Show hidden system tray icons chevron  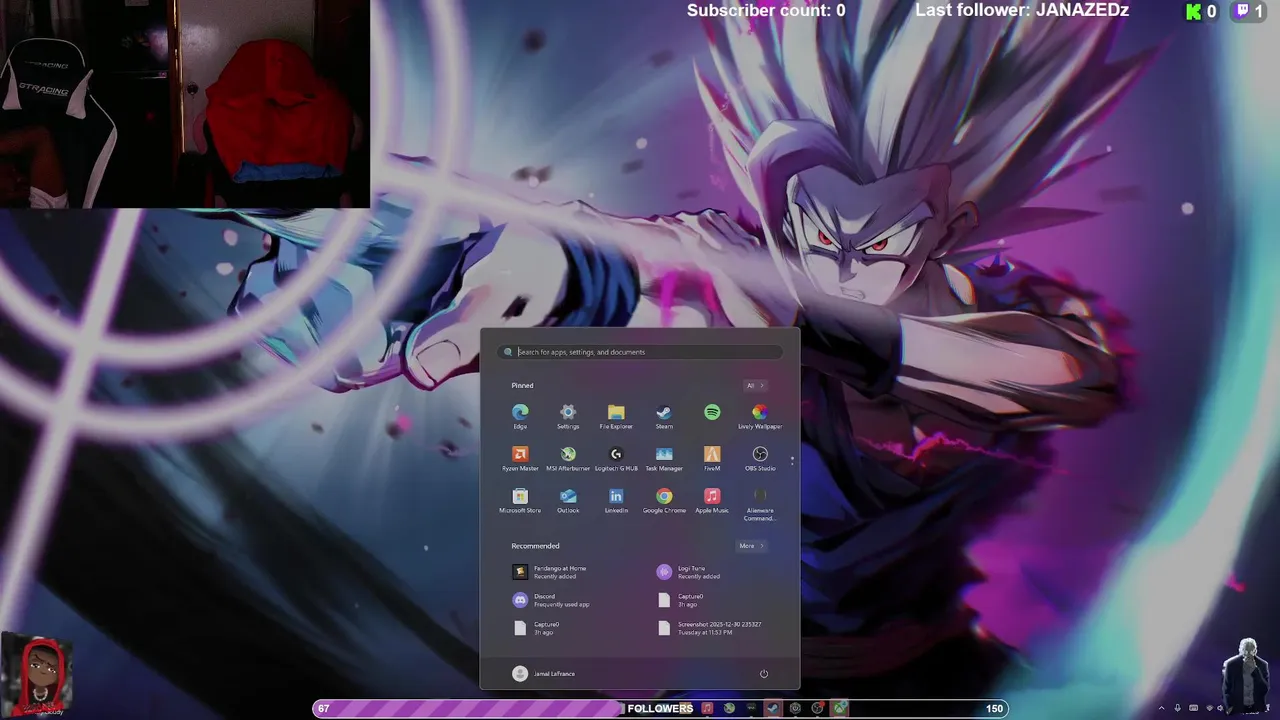[1161, 709]
